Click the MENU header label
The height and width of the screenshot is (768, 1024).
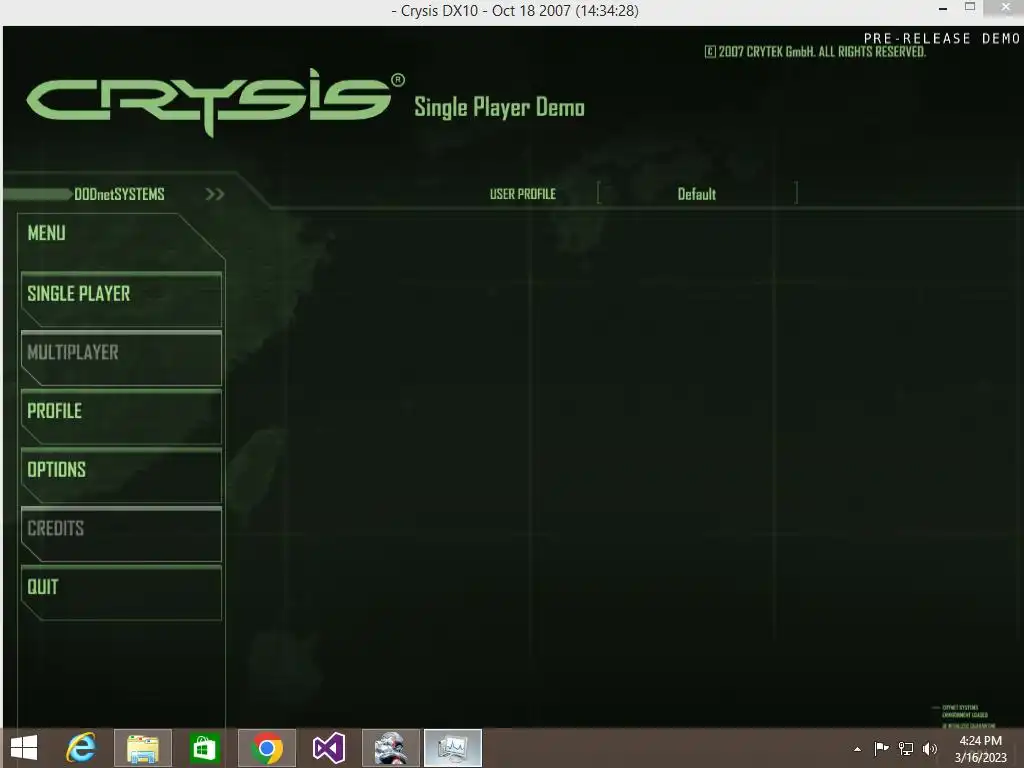point(46,233)
